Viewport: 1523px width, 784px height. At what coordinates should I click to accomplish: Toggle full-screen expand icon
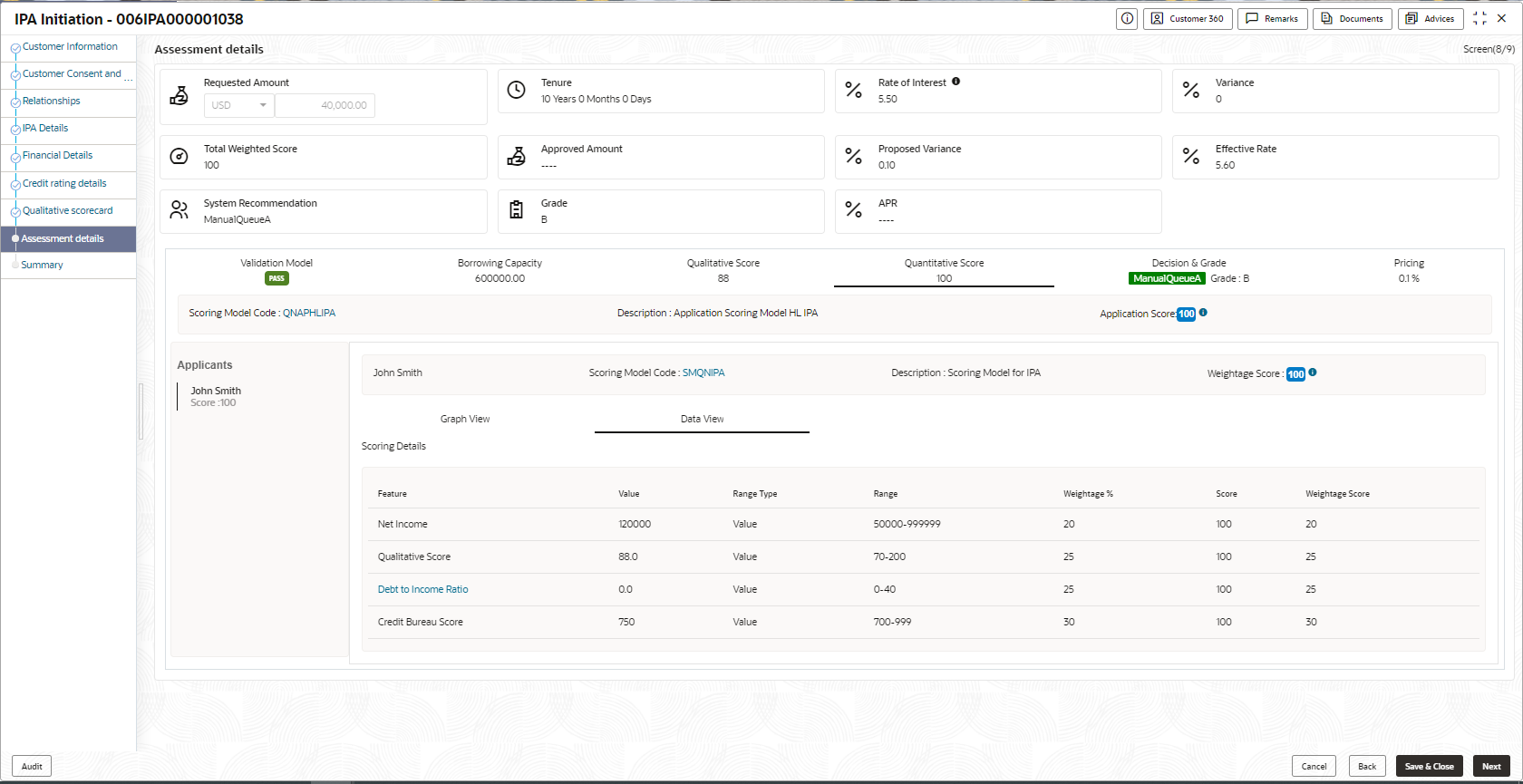tap(1479, 18)
